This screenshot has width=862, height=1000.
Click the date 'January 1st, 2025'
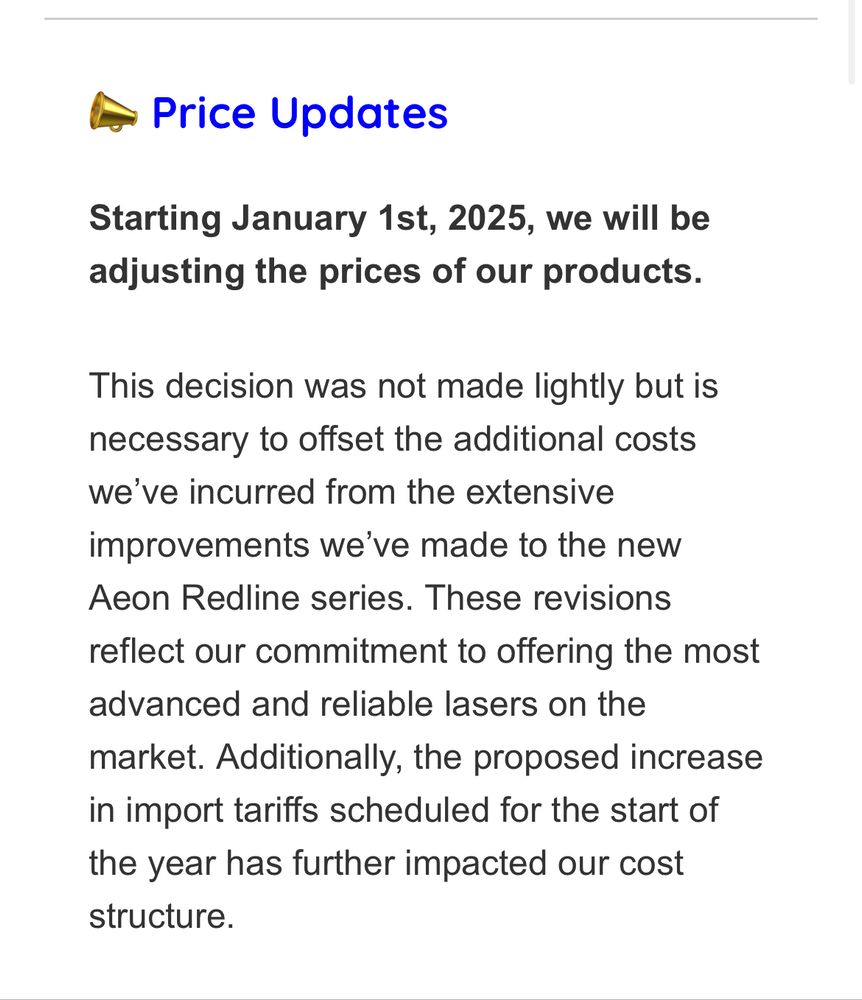(x=379, y=218)
